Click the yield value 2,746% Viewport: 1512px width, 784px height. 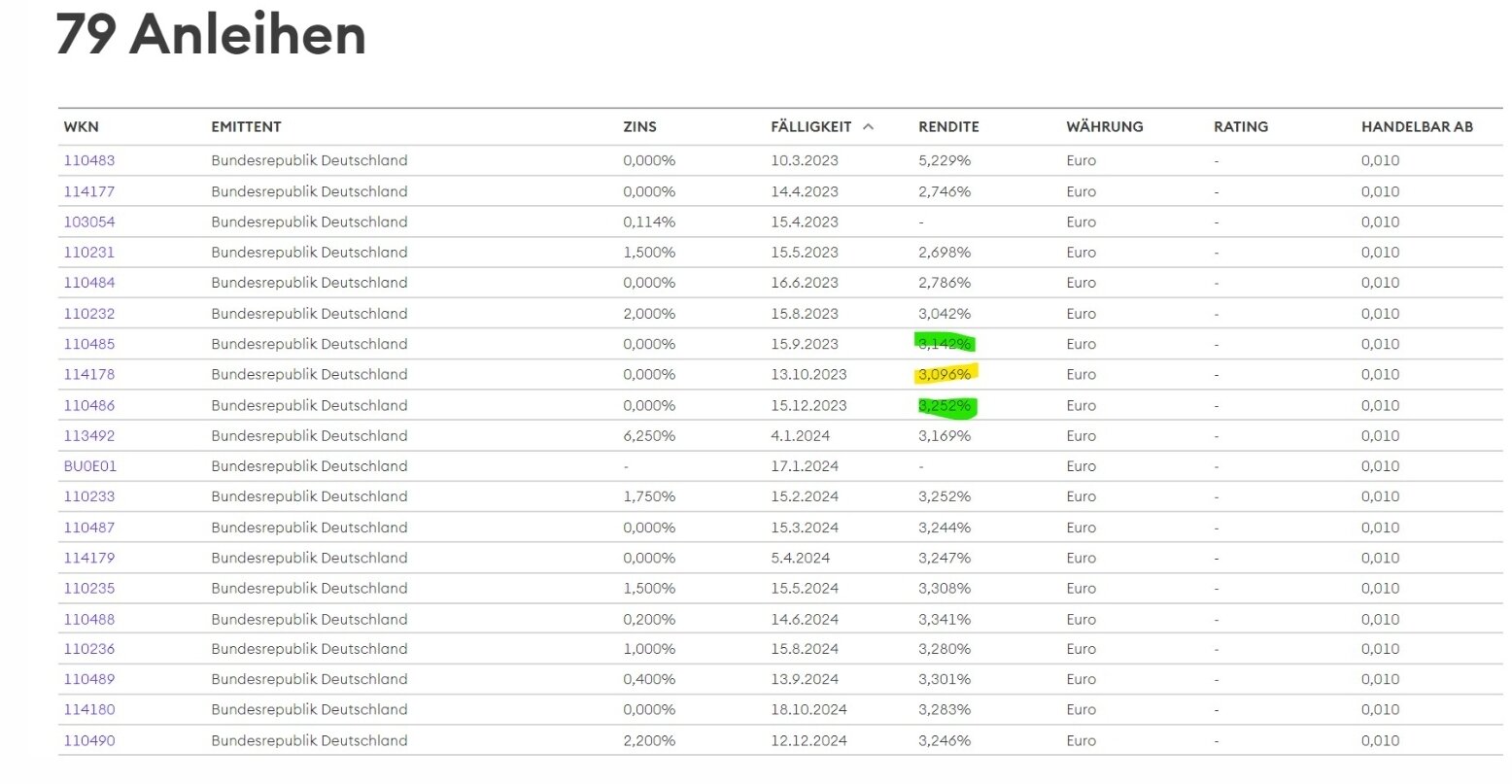pos(945,191)
